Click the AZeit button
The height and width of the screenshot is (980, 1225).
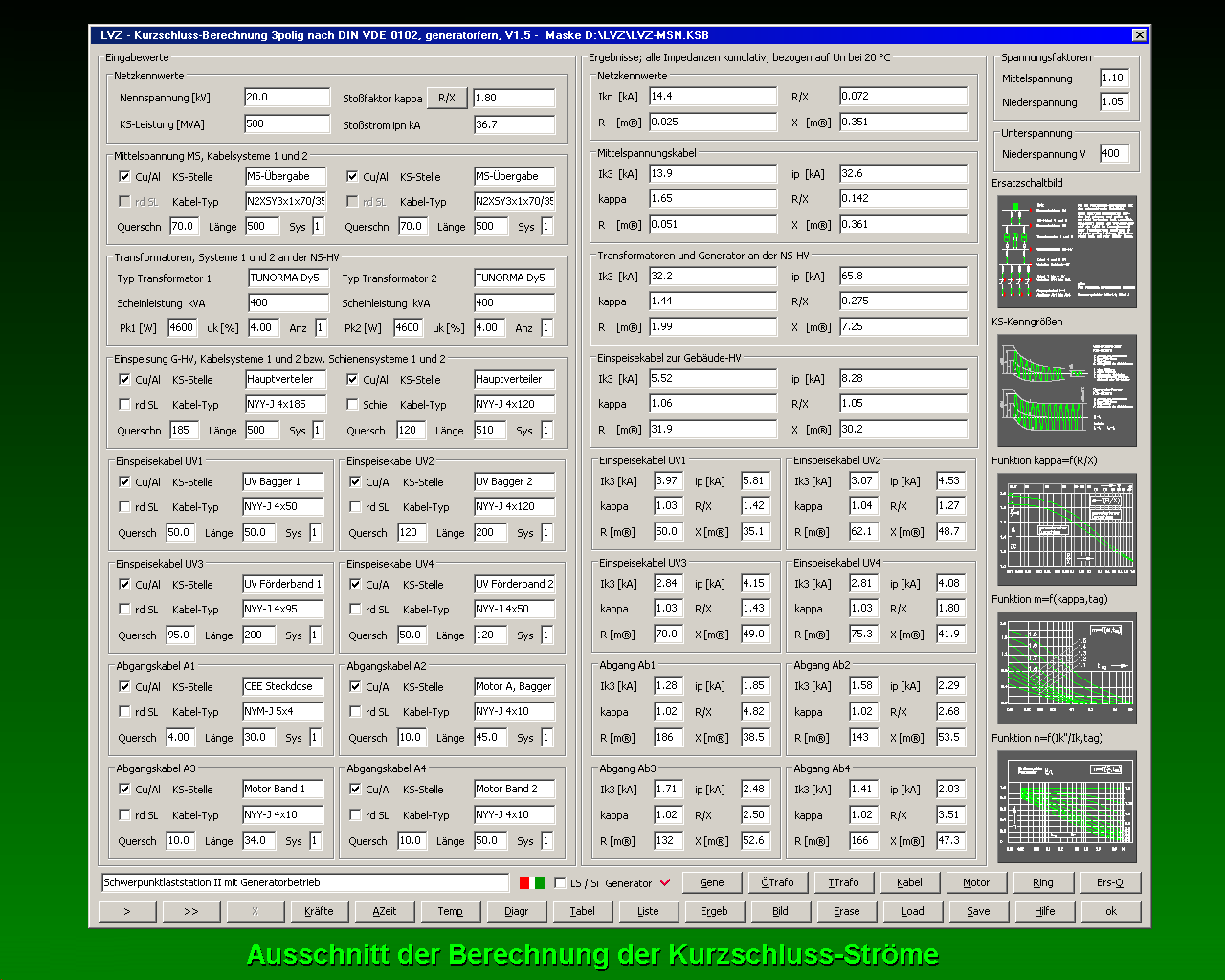coord(385,911)
